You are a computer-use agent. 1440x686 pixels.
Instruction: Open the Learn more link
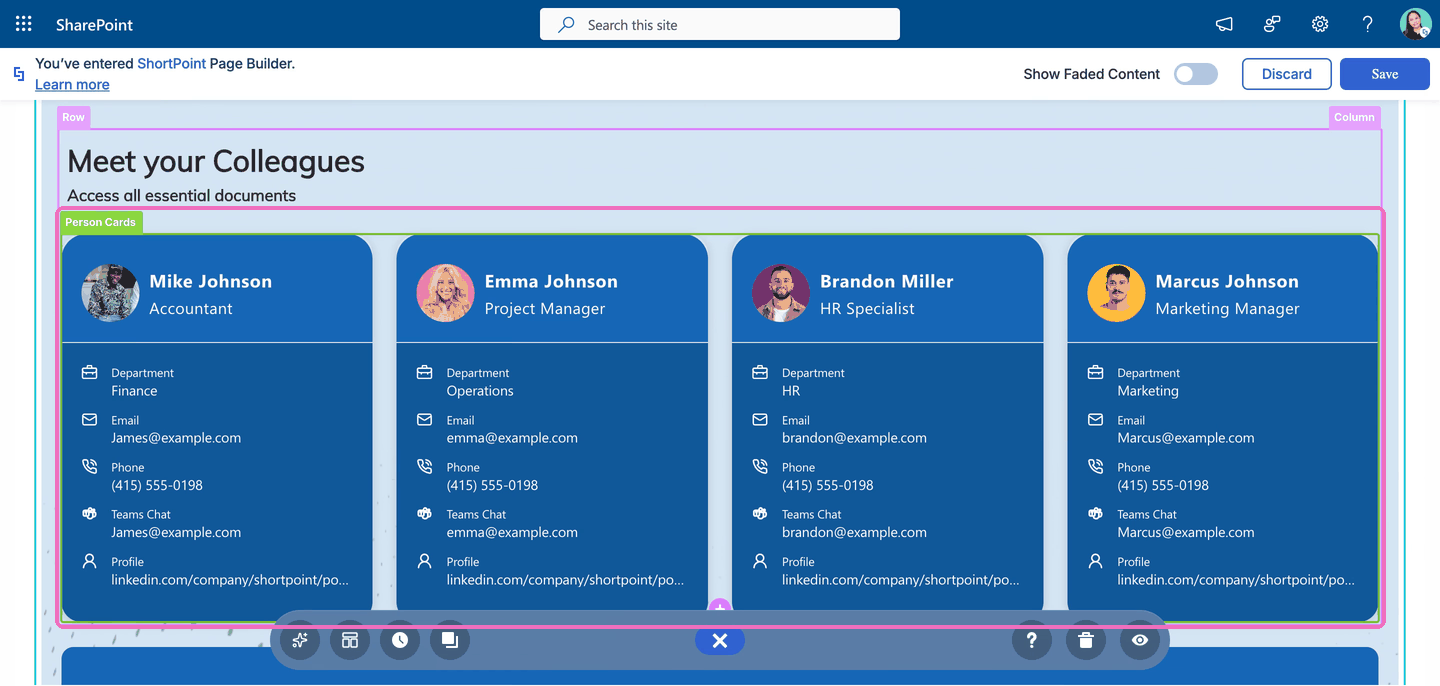click(72, 84)
